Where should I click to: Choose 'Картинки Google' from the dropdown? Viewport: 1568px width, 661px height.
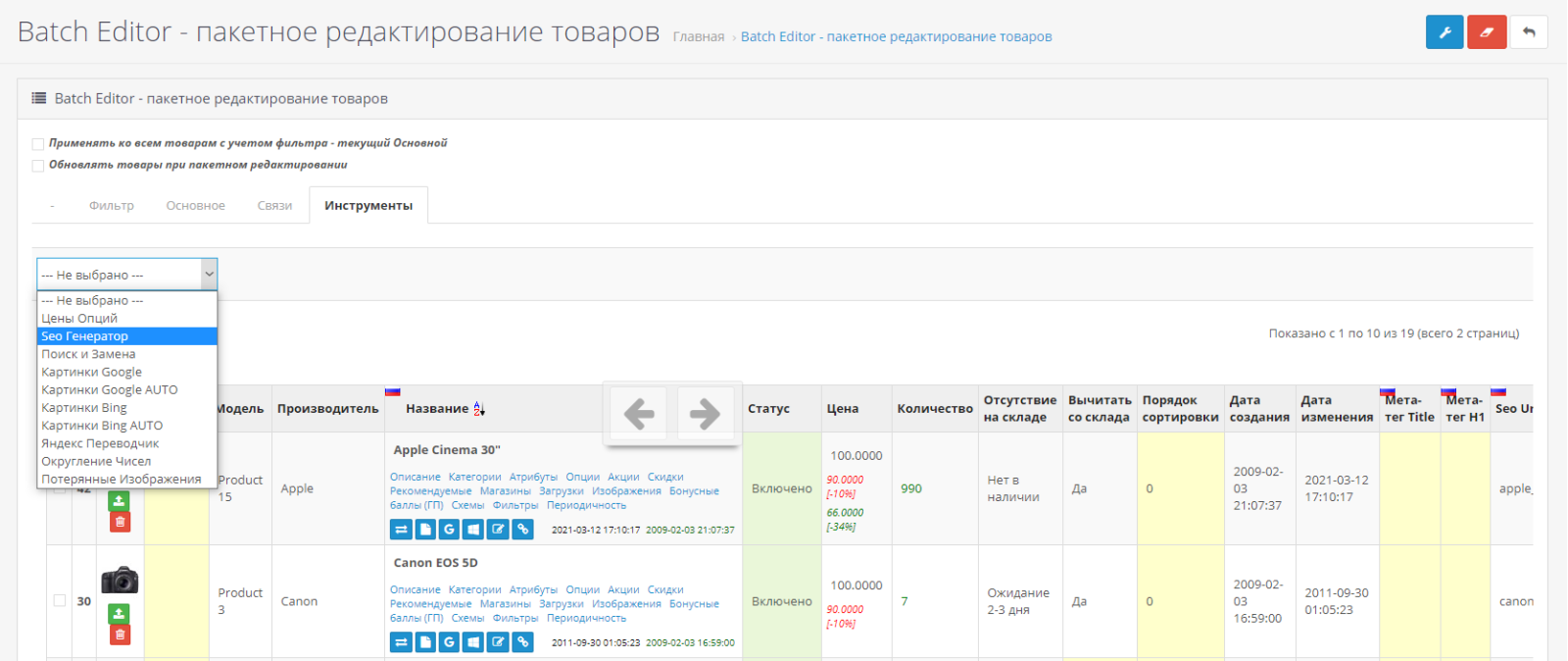(x=127, y=372)
